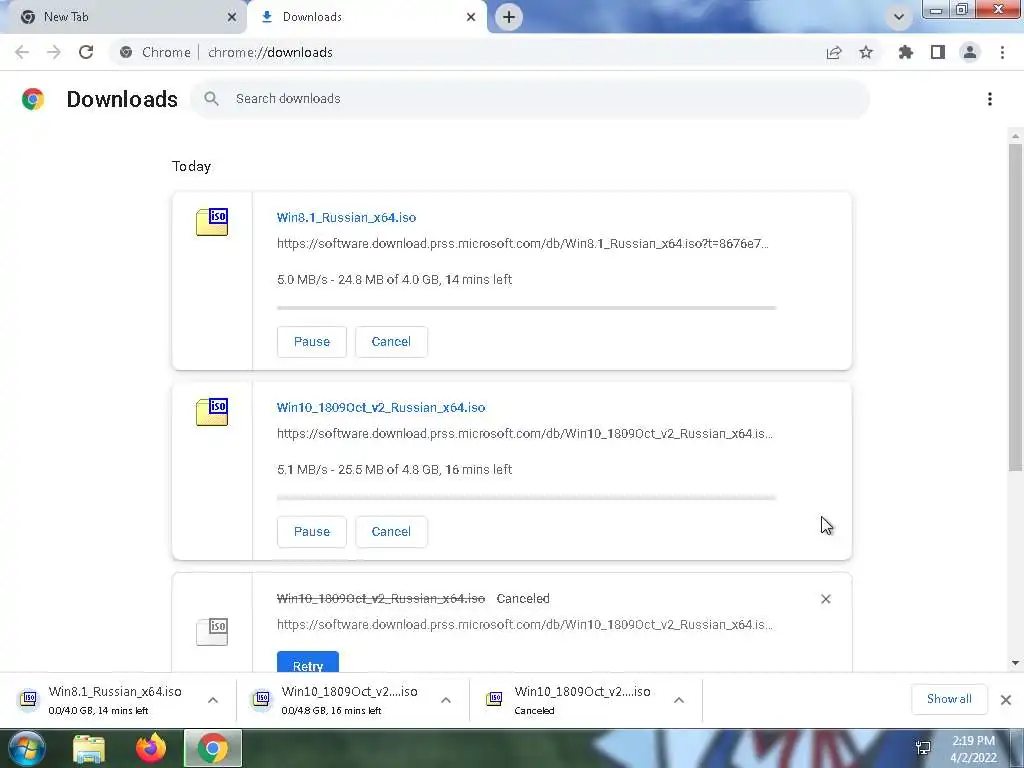1024x768 pixels.
Task: Expand options for canceled Win10 shelf item
Action: (x=679, y=700)
